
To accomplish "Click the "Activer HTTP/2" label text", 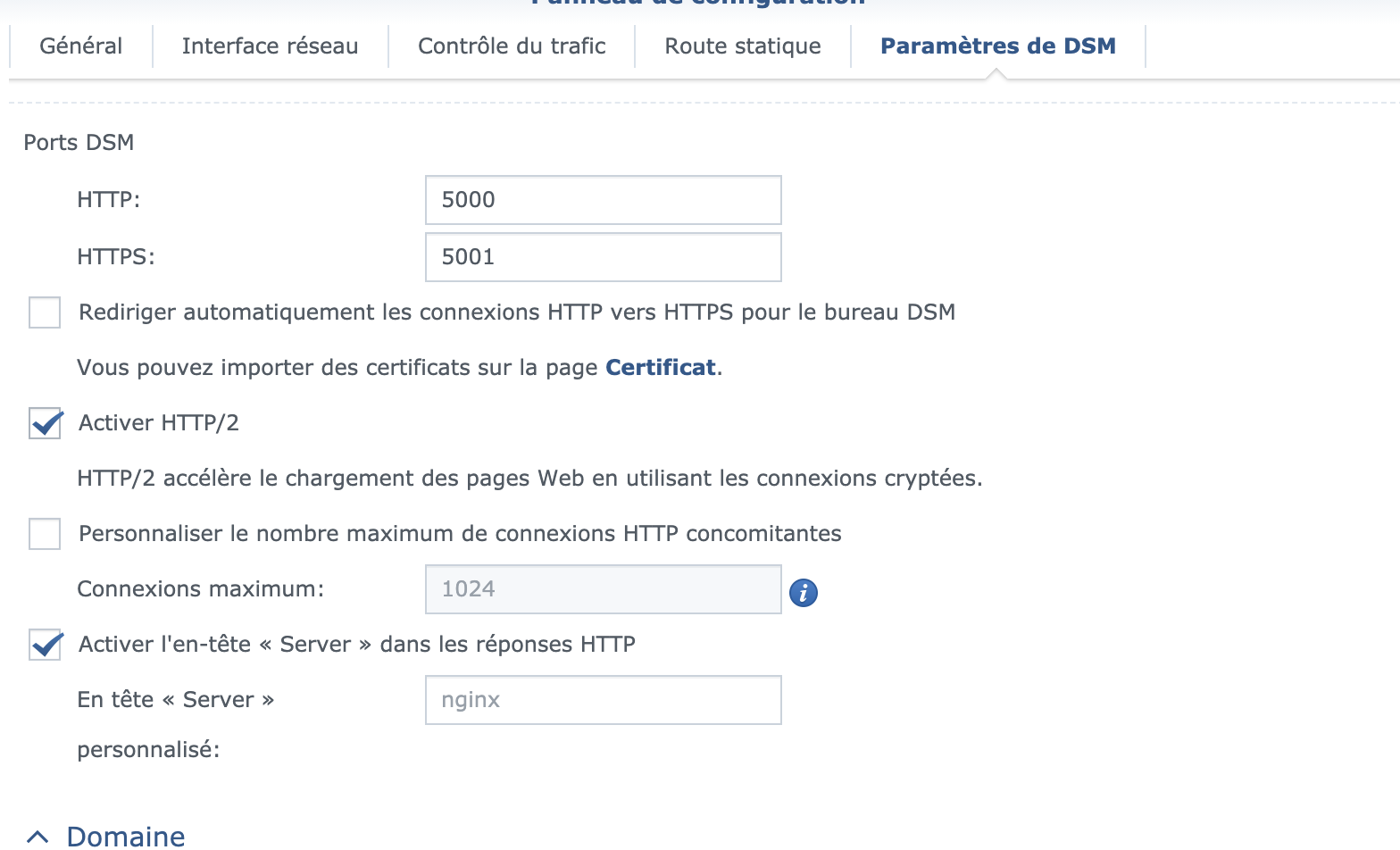I will point(159,423).
